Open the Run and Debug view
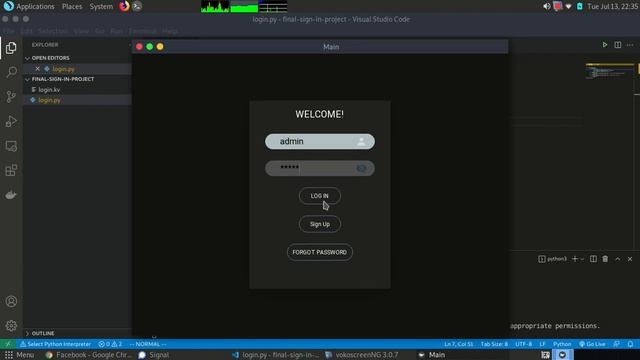This screenshot has width=640, height=360. tap(11, 121)
